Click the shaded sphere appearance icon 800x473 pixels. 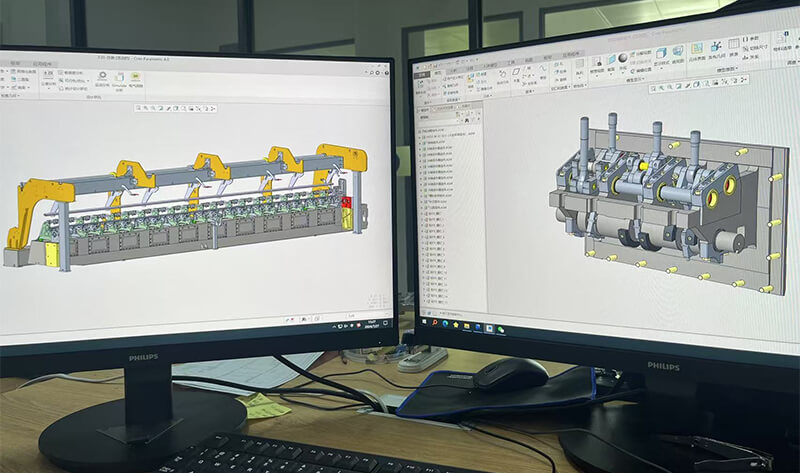(x=622, y=58)
